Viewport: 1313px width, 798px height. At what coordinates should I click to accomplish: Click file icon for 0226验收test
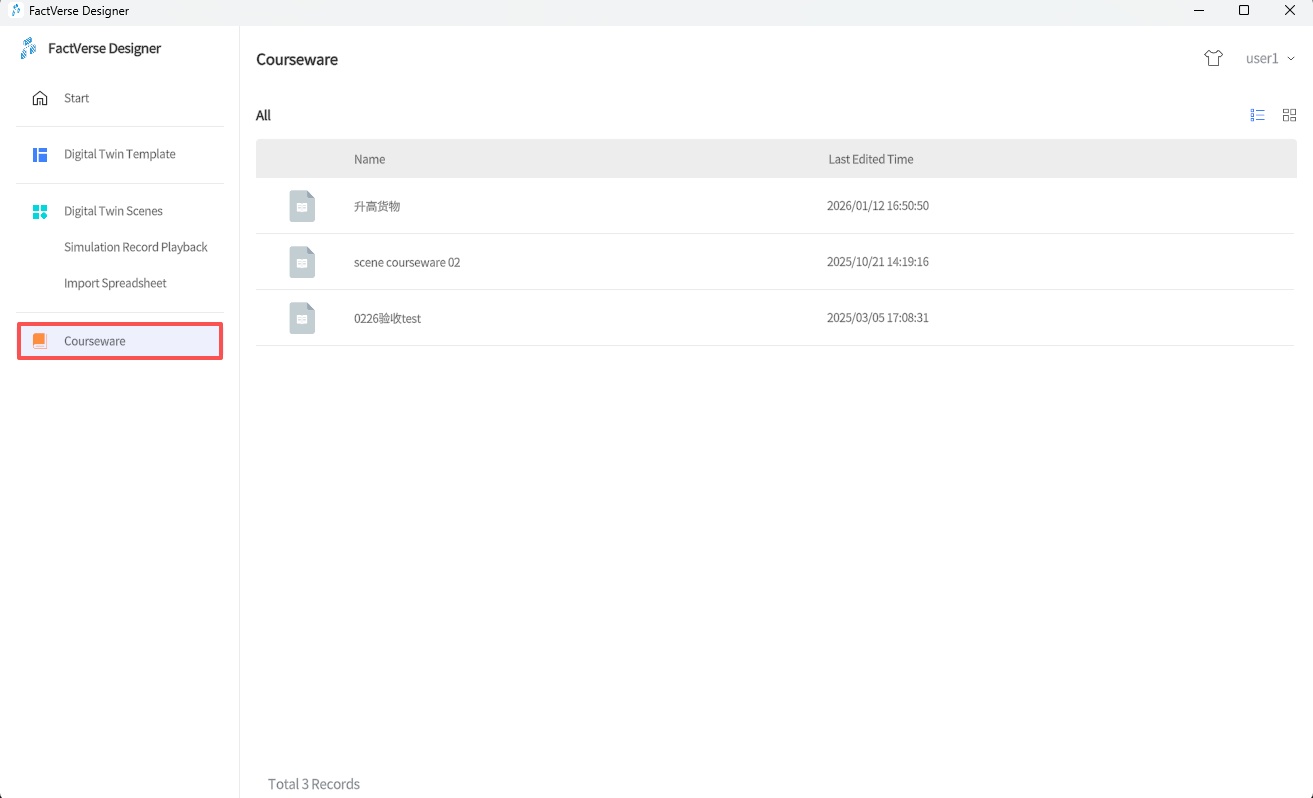[x=302, y=318]
